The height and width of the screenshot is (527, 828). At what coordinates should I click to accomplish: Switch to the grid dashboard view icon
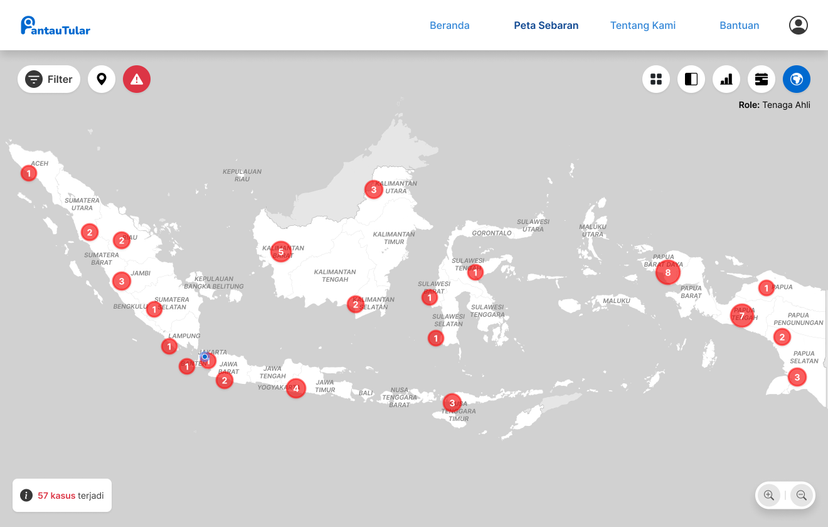[656, 79]
